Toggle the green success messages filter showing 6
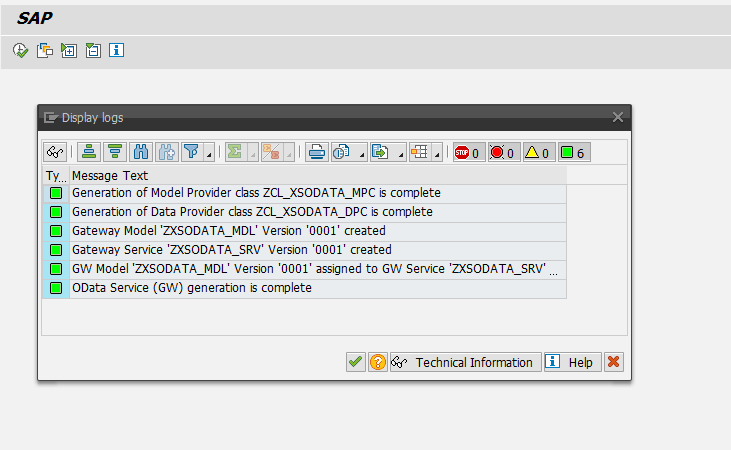The image size is (731, 450). coord(573,153)
